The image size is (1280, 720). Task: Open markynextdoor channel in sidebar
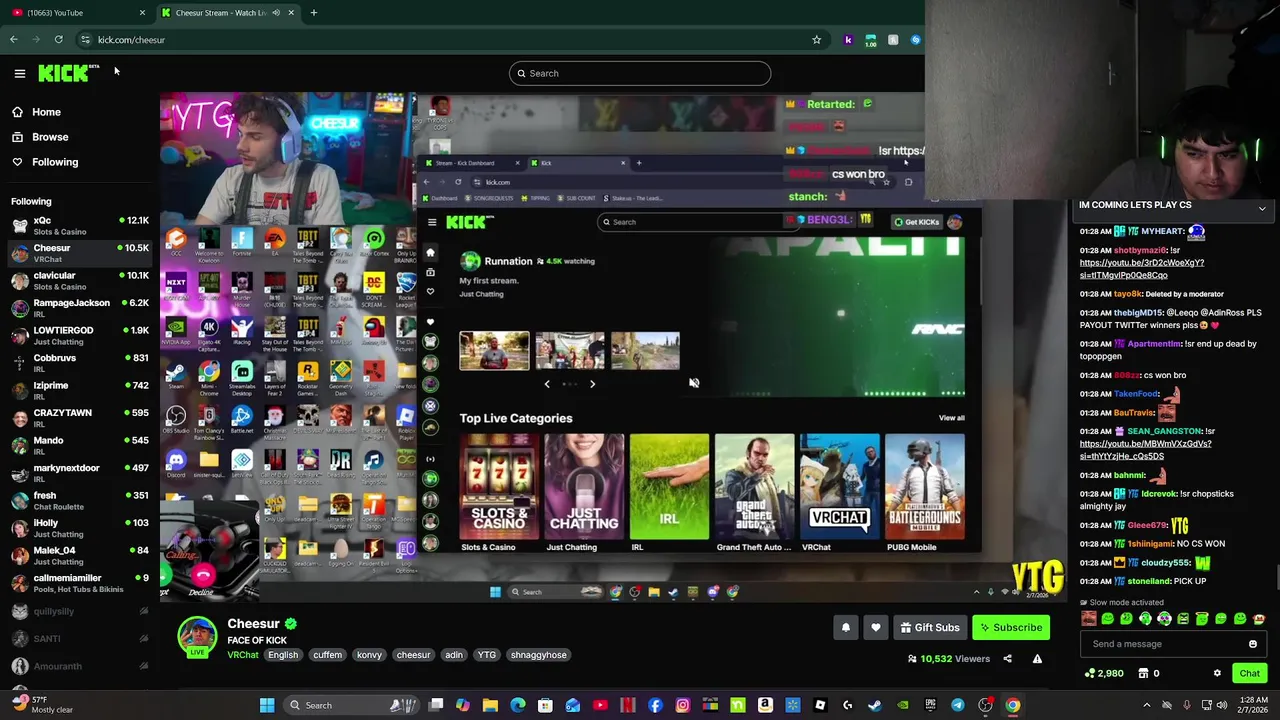pos(80,473)
